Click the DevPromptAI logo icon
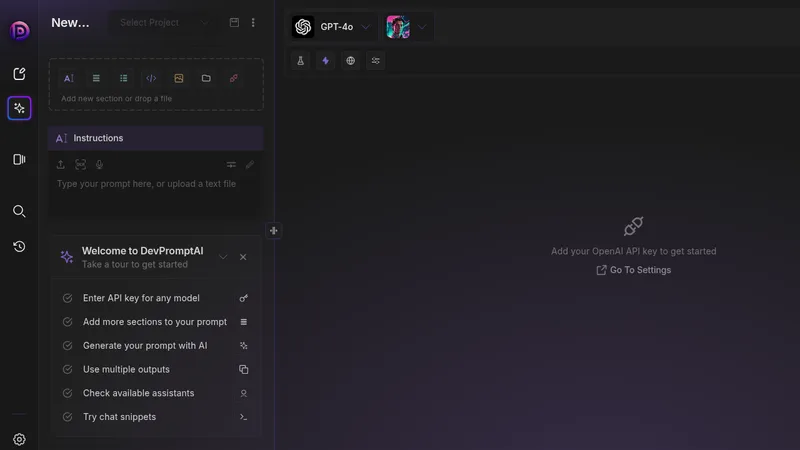 coord(19,31)
